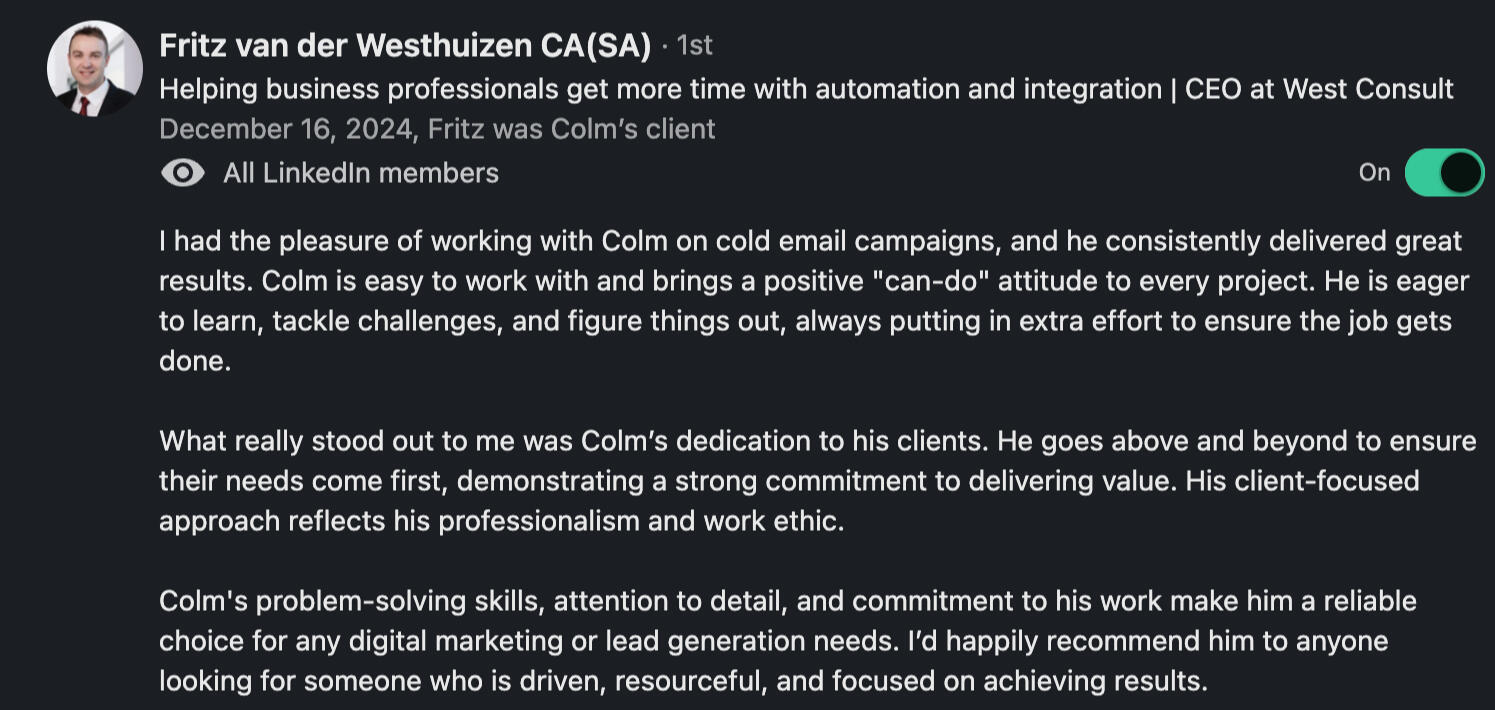
Task: Click the word "done." ending first paragraph
Action: tap(195, 361)
